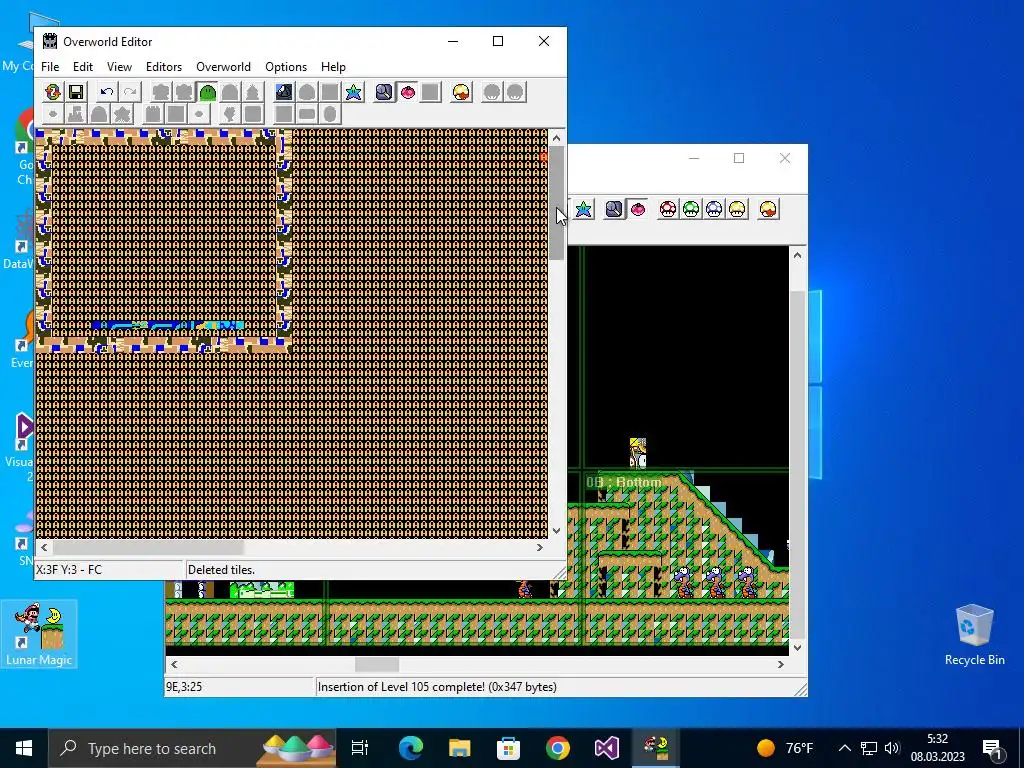Click the blue mushroom toolbar icon

(714, 209)
